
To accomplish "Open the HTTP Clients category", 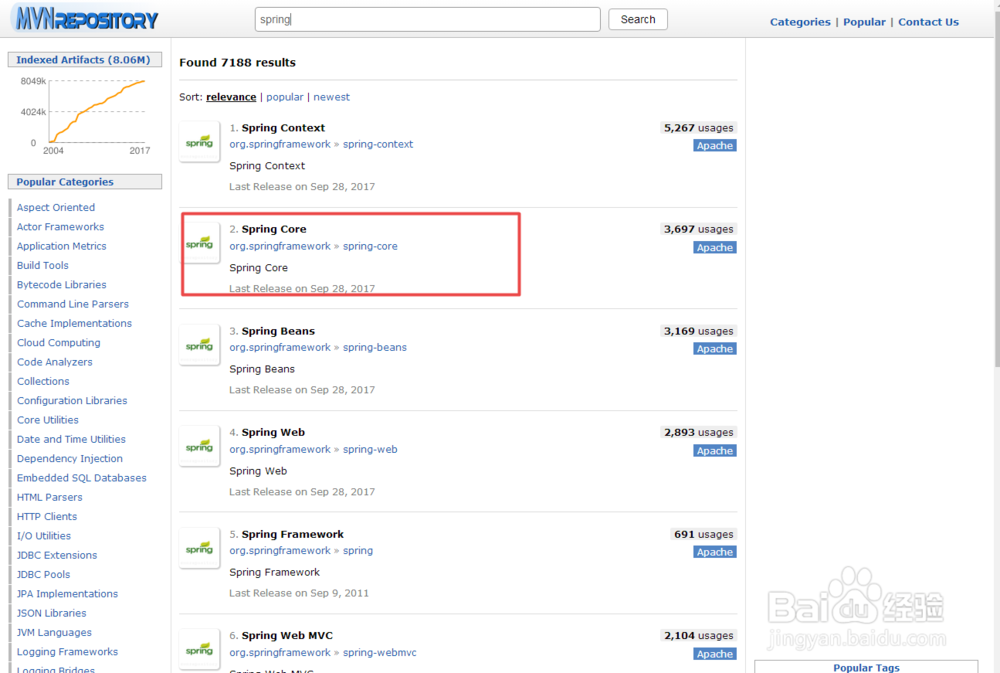I will (x=47, y=517).
